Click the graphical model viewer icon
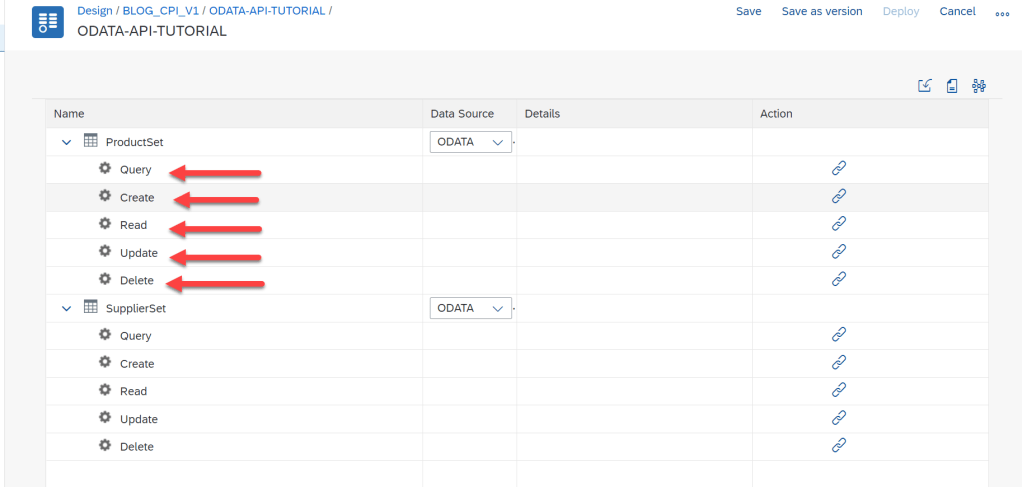This screenshot has width=1022, height=487. pos(979,86)
